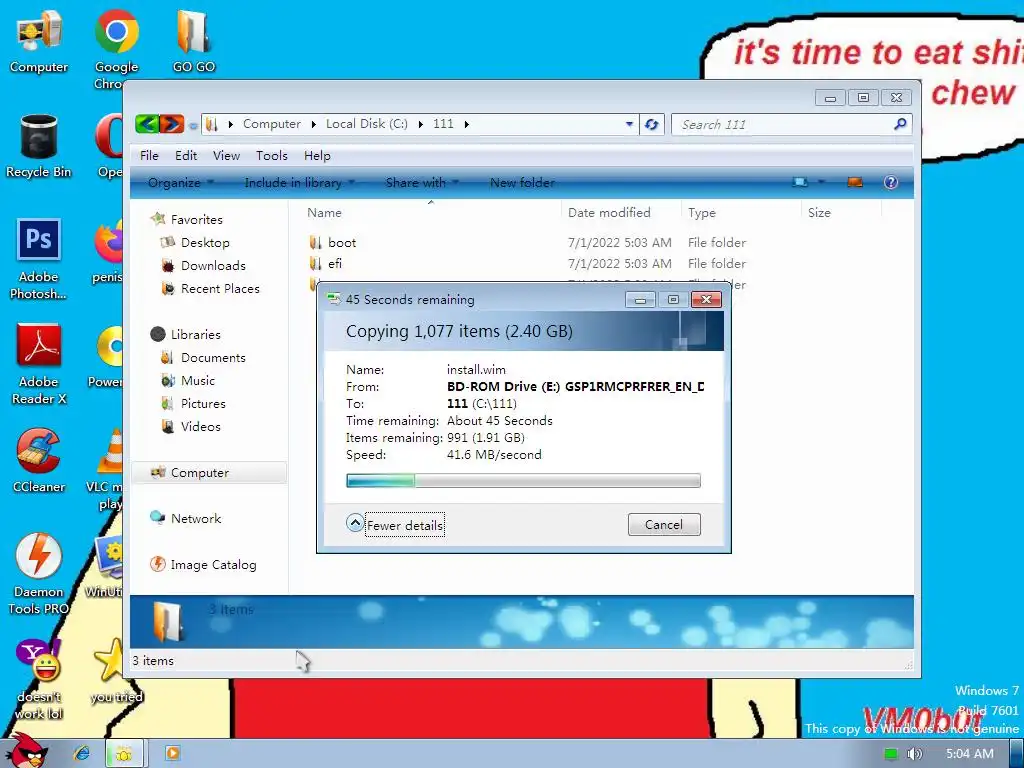Launch Google Chrome from desktop
The image size is (1024, 768).
116,48
